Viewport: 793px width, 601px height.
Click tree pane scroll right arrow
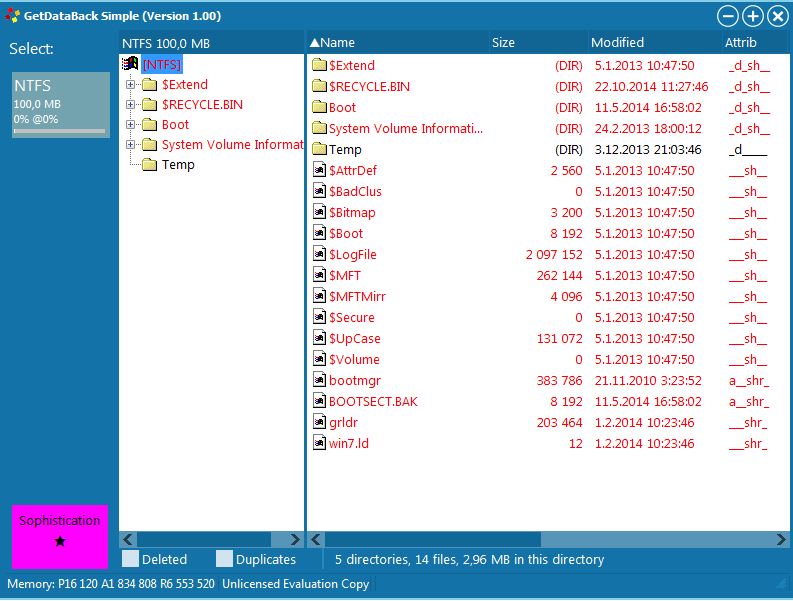point(295,539)
